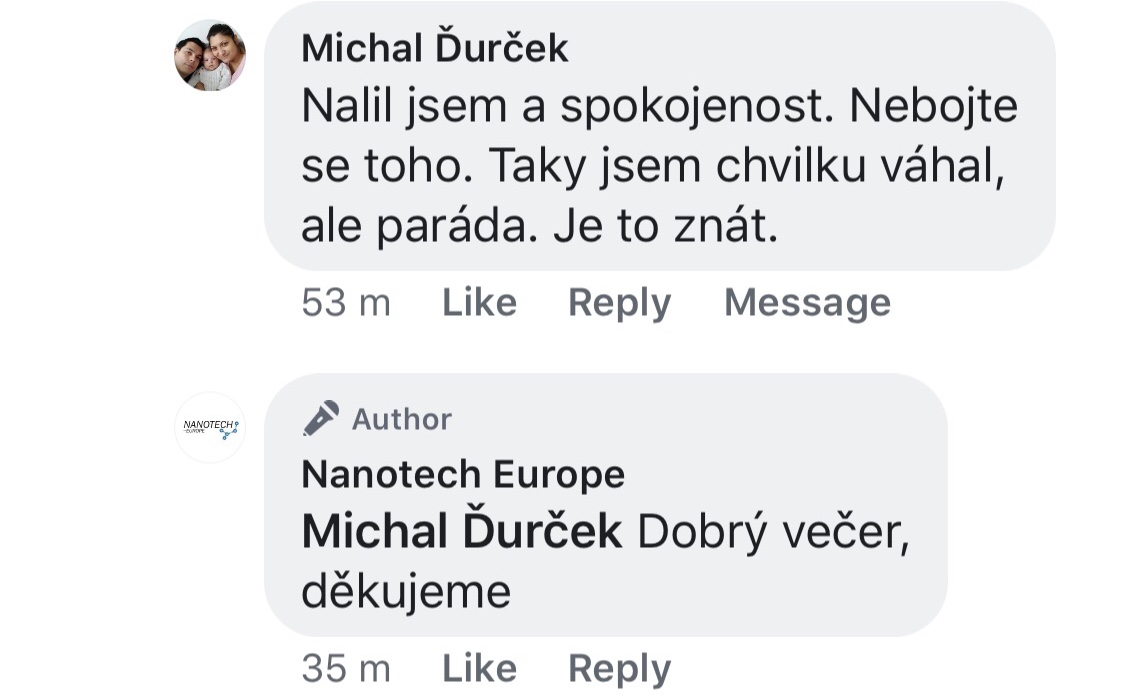Like Michal Ďurček's comment

click(479, 303)
